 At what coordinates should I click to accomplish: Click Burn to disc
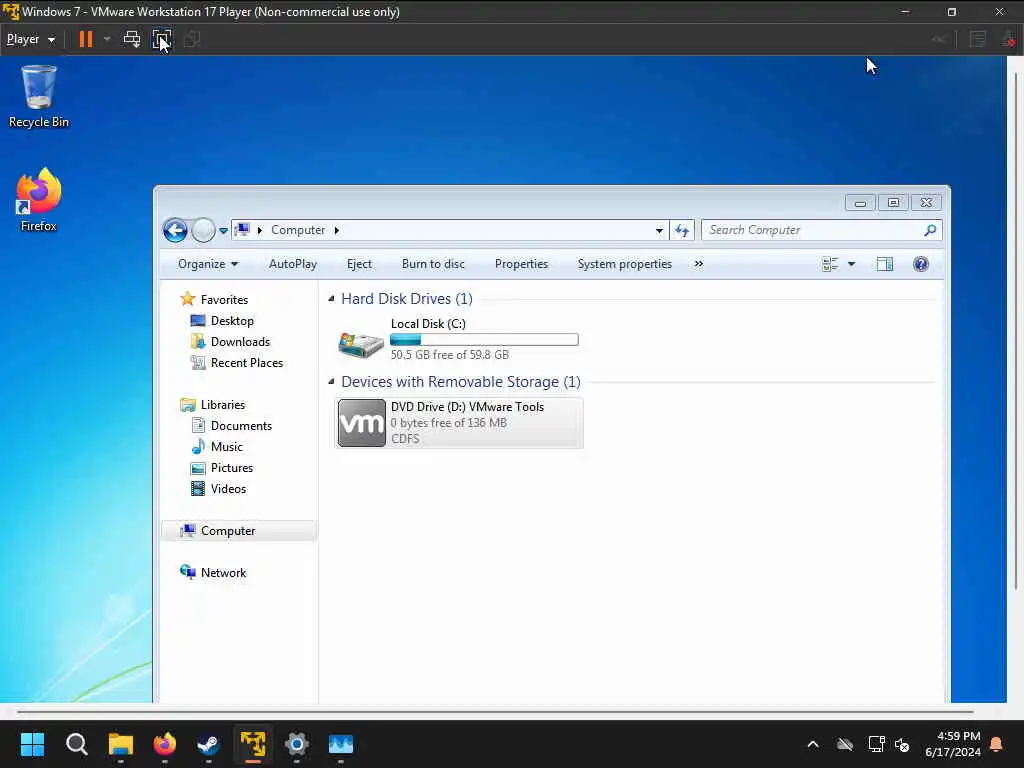click(x=433, y=264)
